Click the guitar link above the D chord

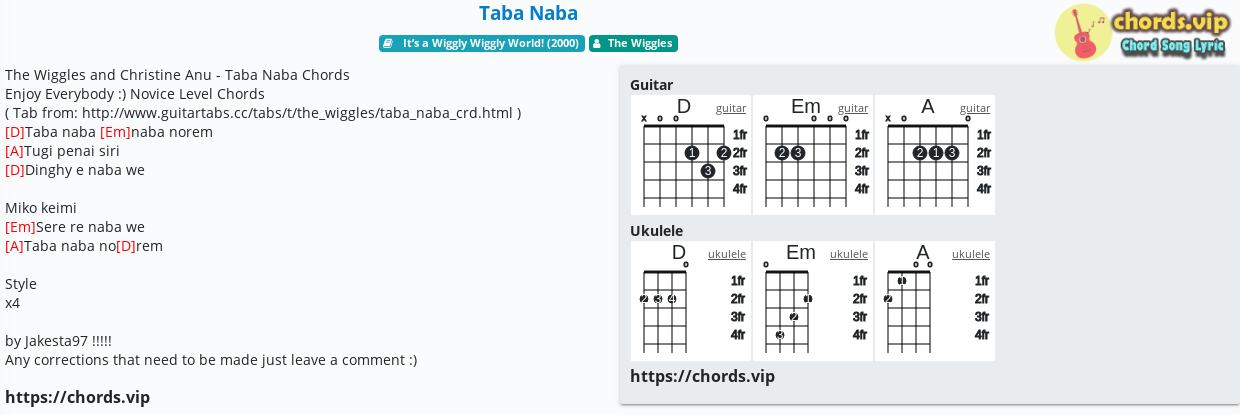pos(731,108)
